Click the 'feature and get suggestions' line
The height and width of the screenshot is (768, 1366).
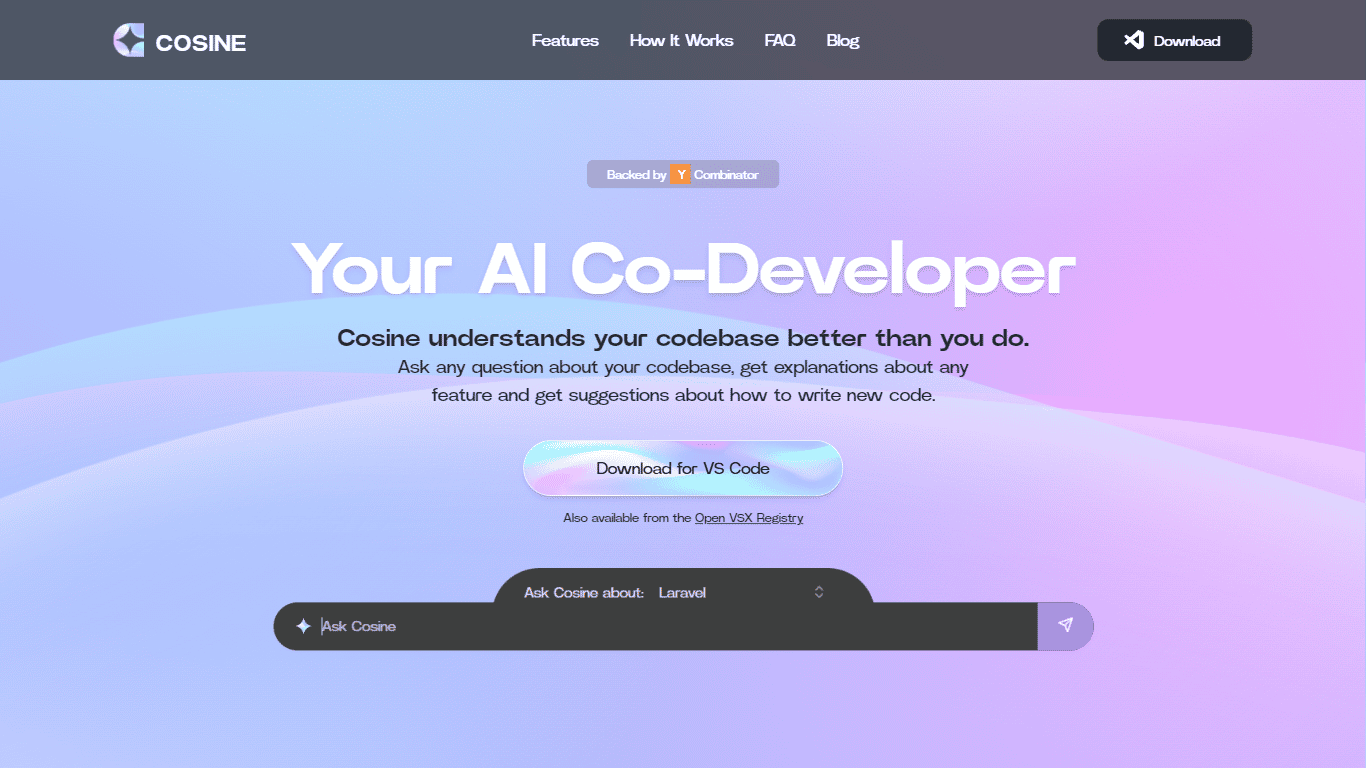point(683,395)
